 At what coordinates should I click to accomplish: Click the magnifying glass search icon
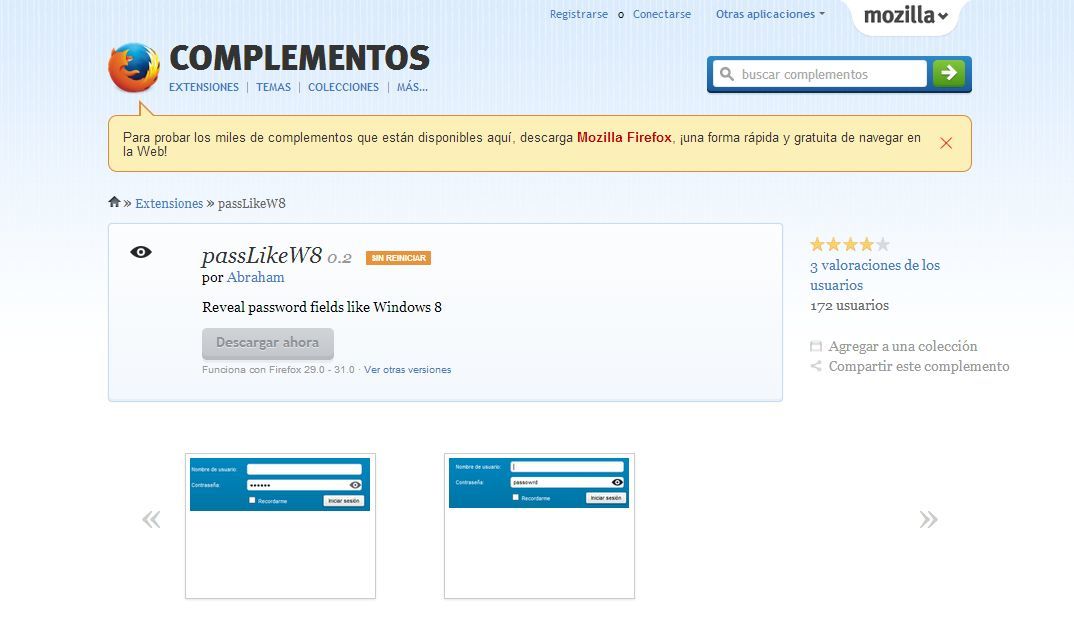727,74
